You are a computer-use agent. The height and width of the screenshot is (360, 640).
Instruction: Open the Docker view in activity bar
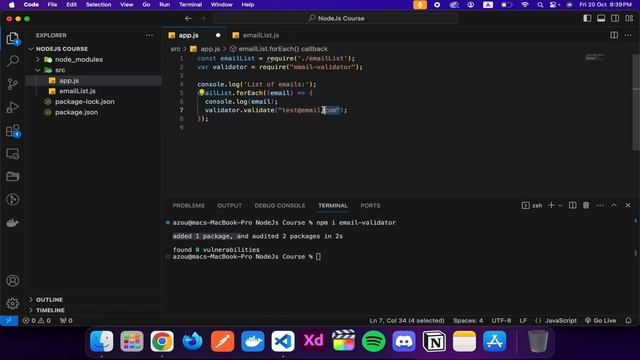(13, 223)
